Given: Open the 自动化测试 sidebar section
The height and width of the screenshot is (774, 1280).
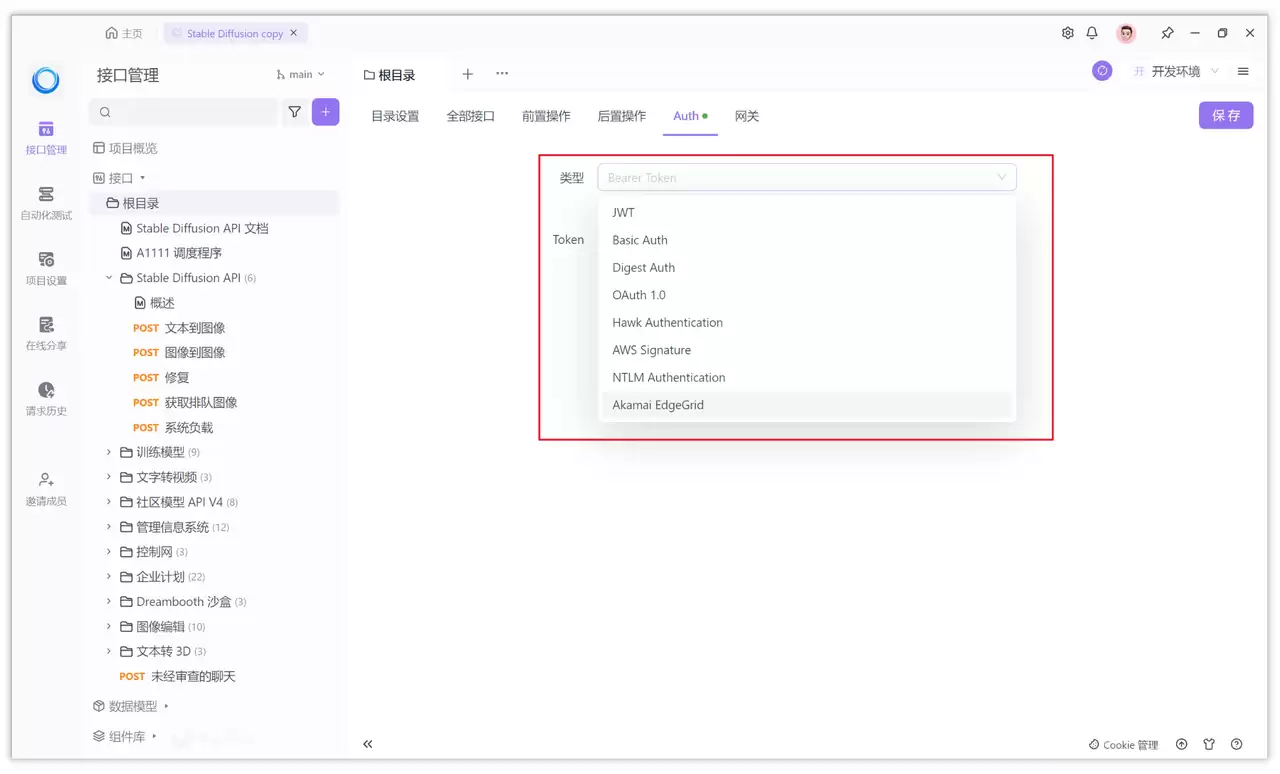Looking at the screenshot, I should [x=46, y=203].
